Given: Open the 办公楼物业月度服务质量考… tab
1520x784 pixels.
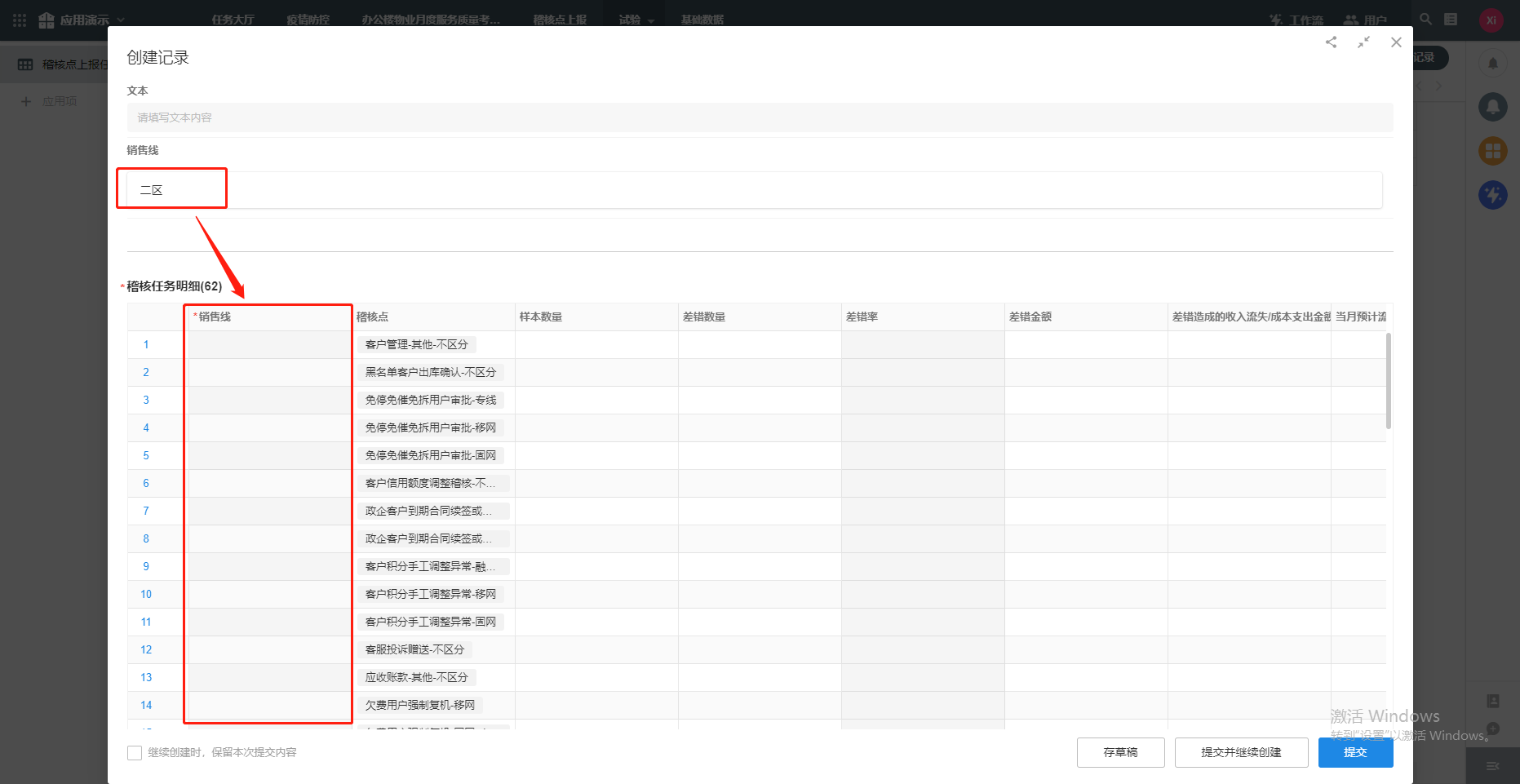Looking at the screenshot, I should click(431, 20).
